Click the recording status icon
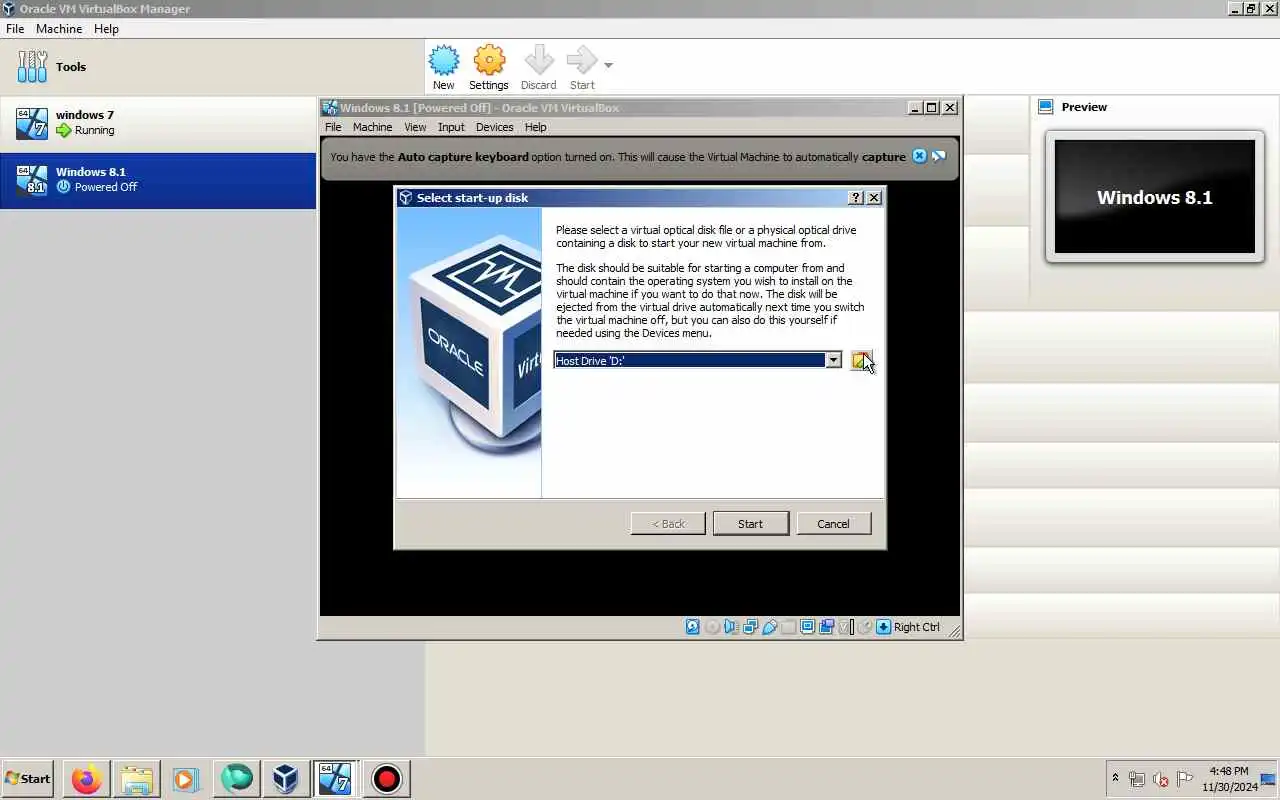Viewport: 1280px width, 800px height. [x=826, y=627]
